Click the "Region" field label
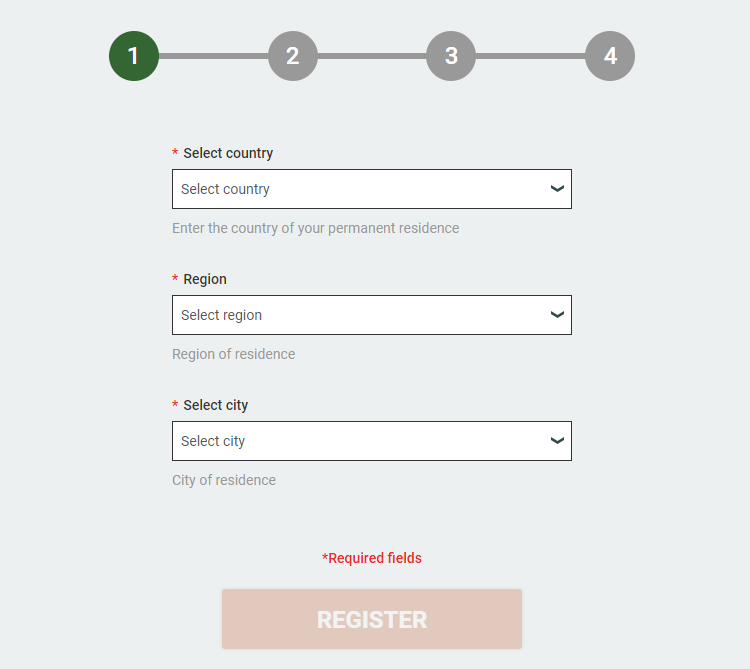 tap(205, 279)
